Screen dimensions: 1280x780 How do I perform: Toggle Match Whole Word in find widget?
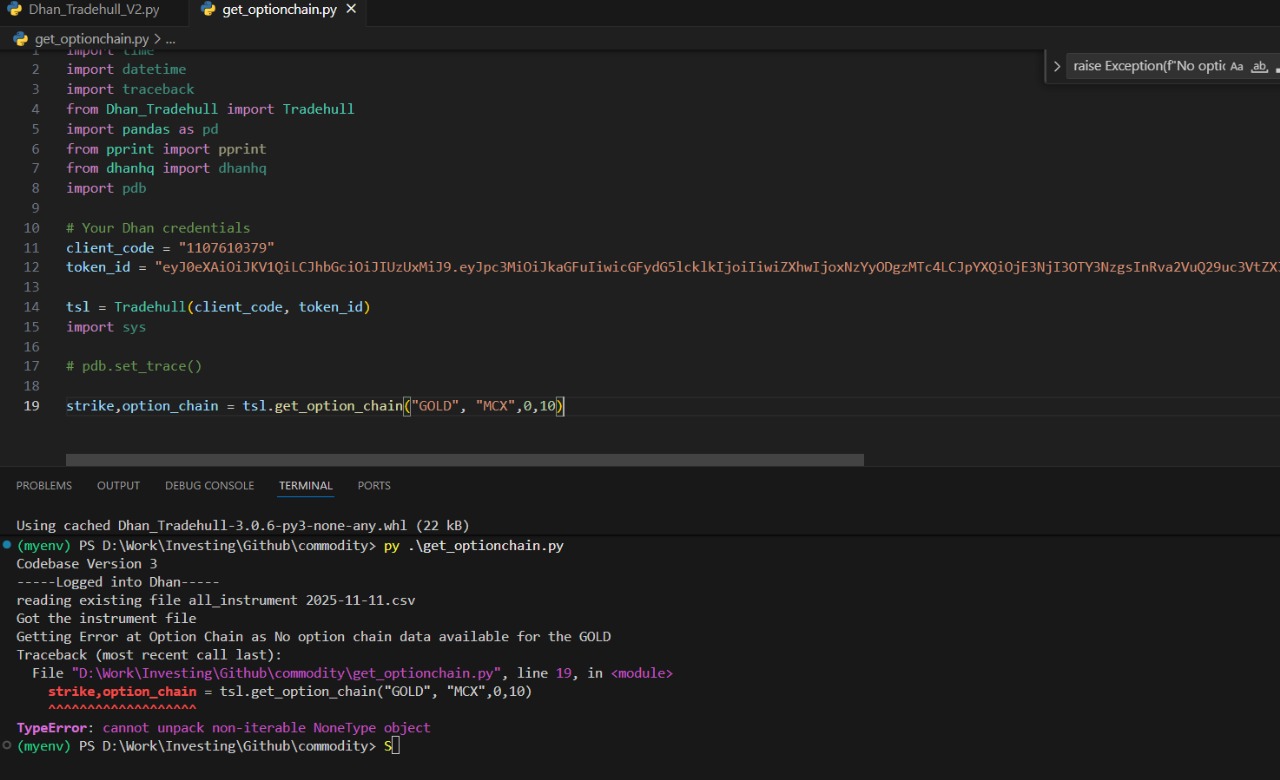point(1260,66)
